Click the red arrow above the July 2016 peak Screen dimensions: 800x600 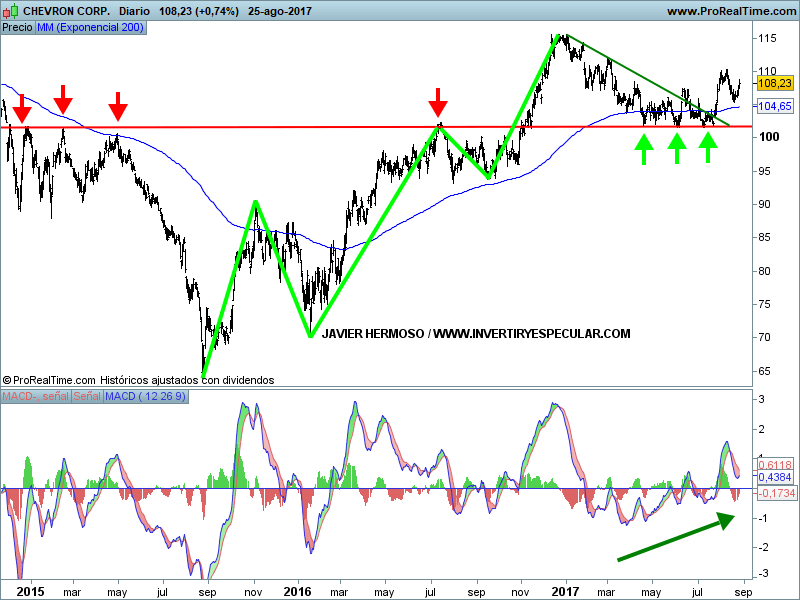438,102
